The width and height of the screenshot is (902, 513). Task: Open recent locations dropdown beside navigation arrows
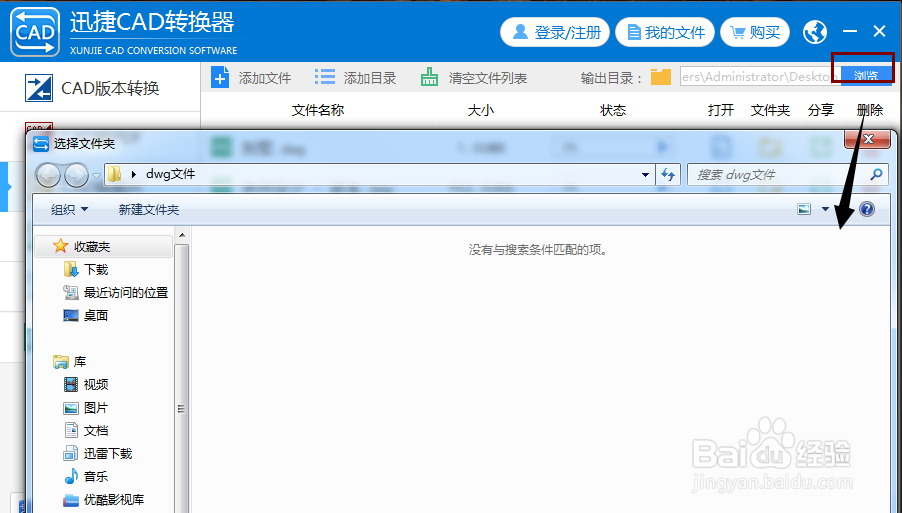(x=96, y=175)
